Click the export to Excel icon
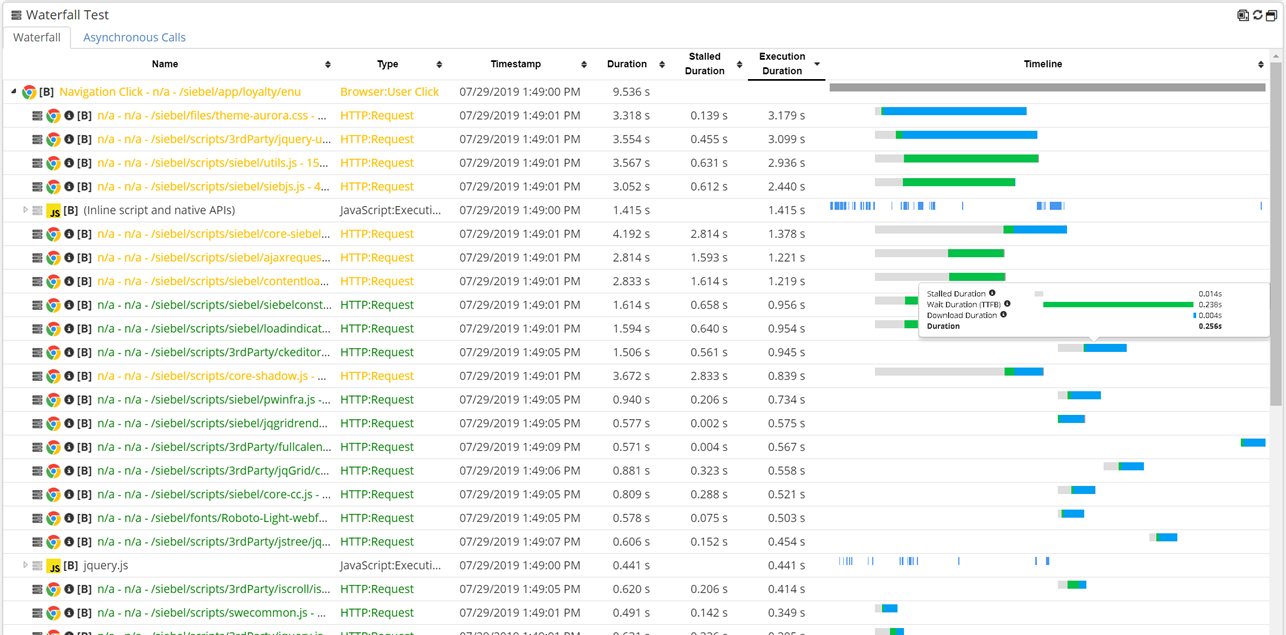 coord(1243,15)
